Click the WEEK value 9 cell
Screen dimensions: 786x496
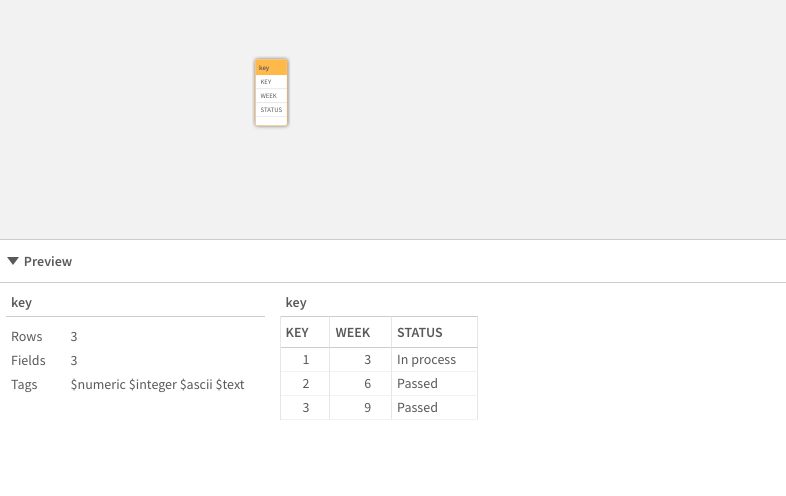click(x=368, y=408)
